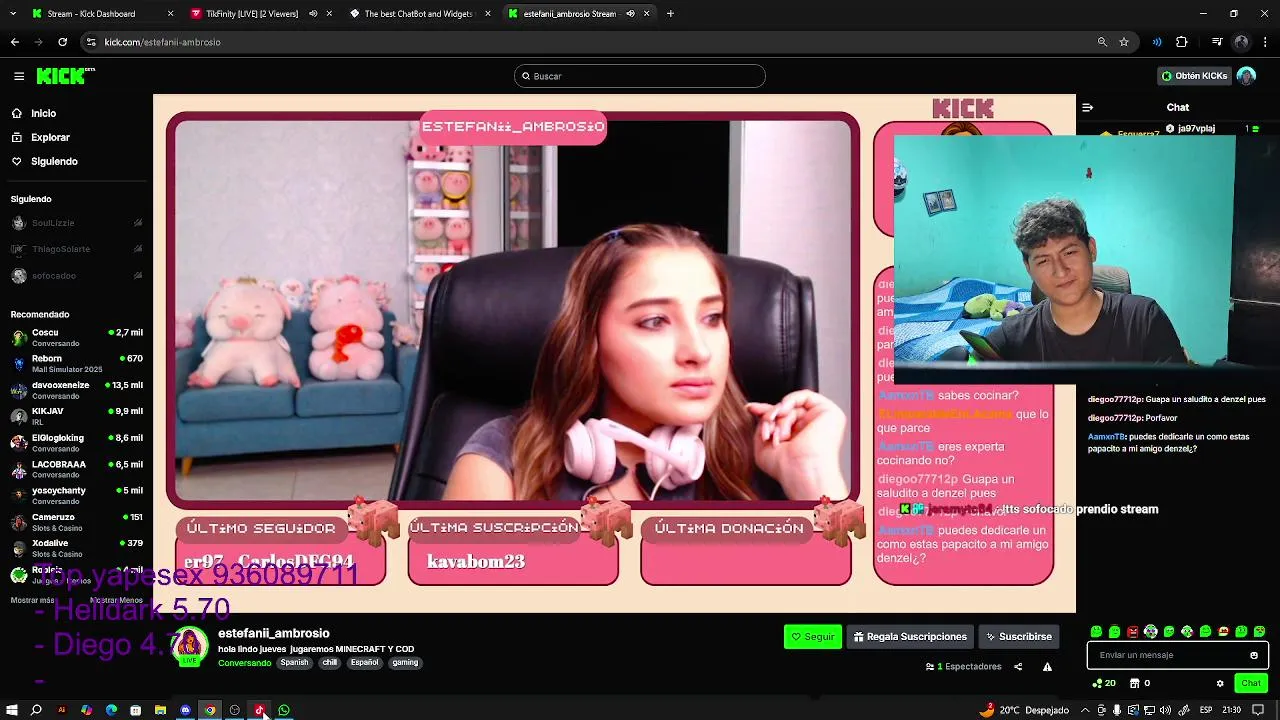This screenshot has height=720, width=1280.
Task: Open the Kick hamburger menu
Action: [x=19, y=76]
